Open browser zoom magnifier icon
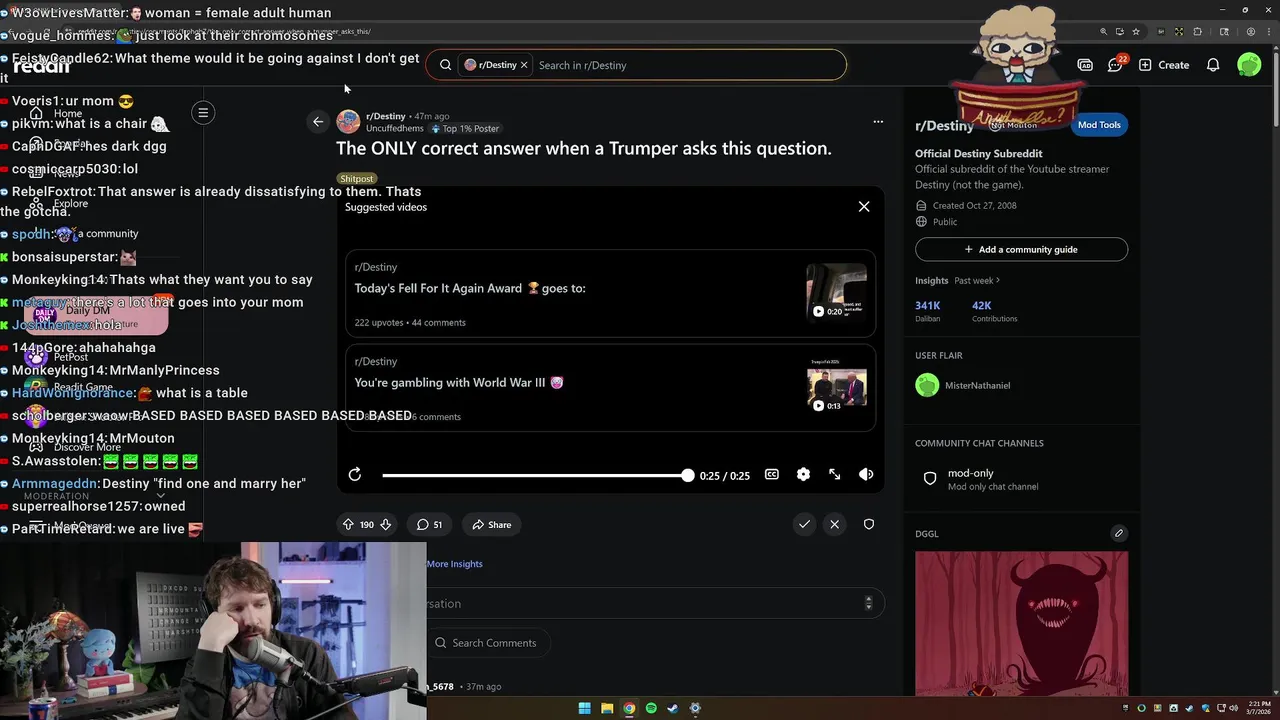The height and width of the screenshot is (720, 1280). coord(1104,32)
